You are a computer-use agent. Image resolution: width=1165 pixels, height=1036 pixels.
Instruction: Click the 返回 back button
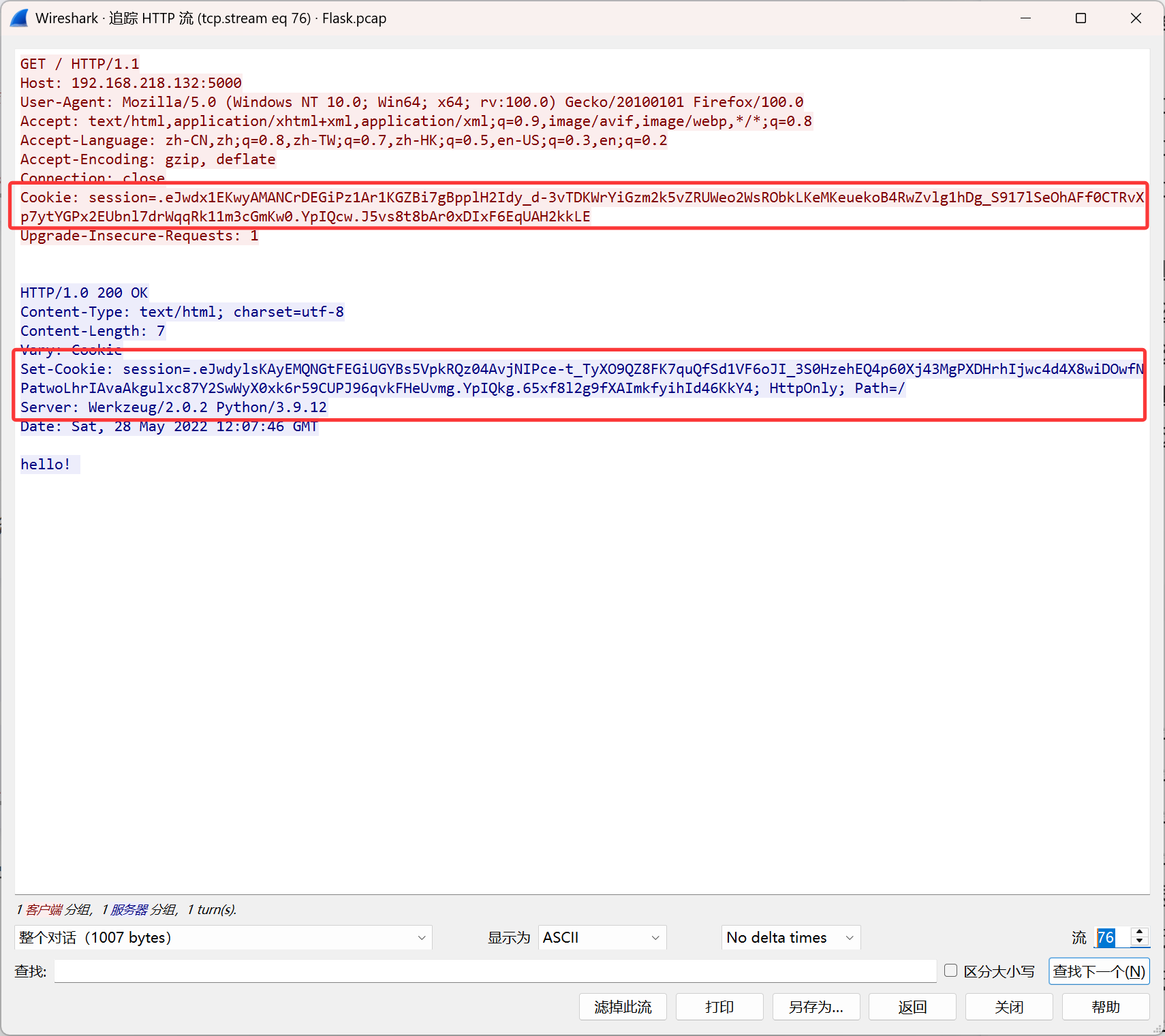click(x=913, y=1007)
